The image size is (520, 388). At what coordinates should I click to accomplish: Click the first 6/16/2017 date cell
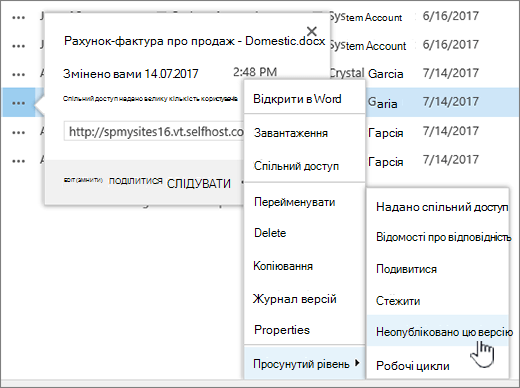pyautogui.click(x=450, y=16)
